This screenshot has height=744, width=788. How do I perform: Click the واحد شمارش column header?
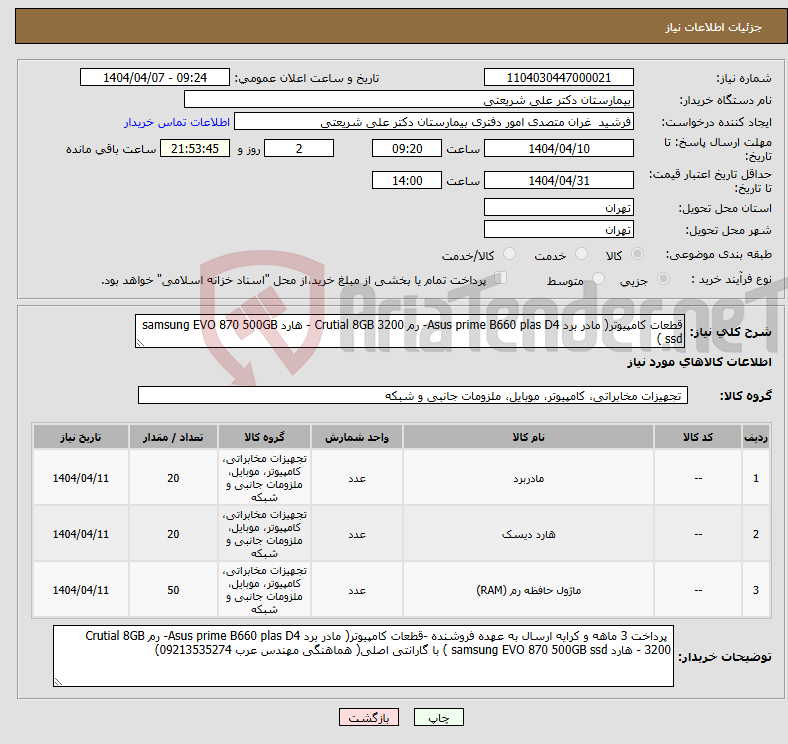[357, 437]
